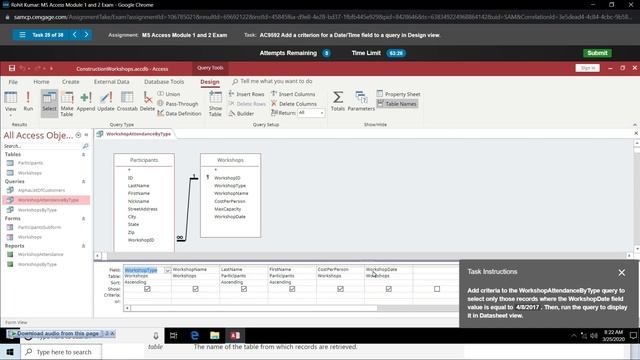
Task: Select the Data Definition query option
Action: [x=180, y=113]
